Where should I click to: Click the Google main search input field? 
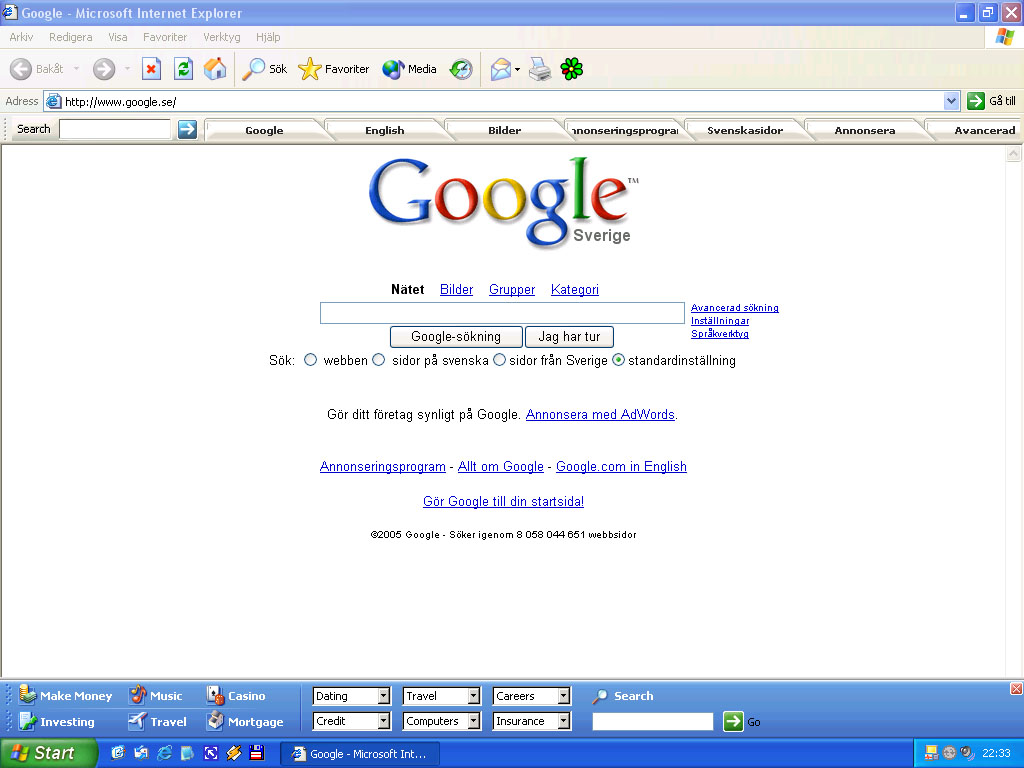pos(502,313)
